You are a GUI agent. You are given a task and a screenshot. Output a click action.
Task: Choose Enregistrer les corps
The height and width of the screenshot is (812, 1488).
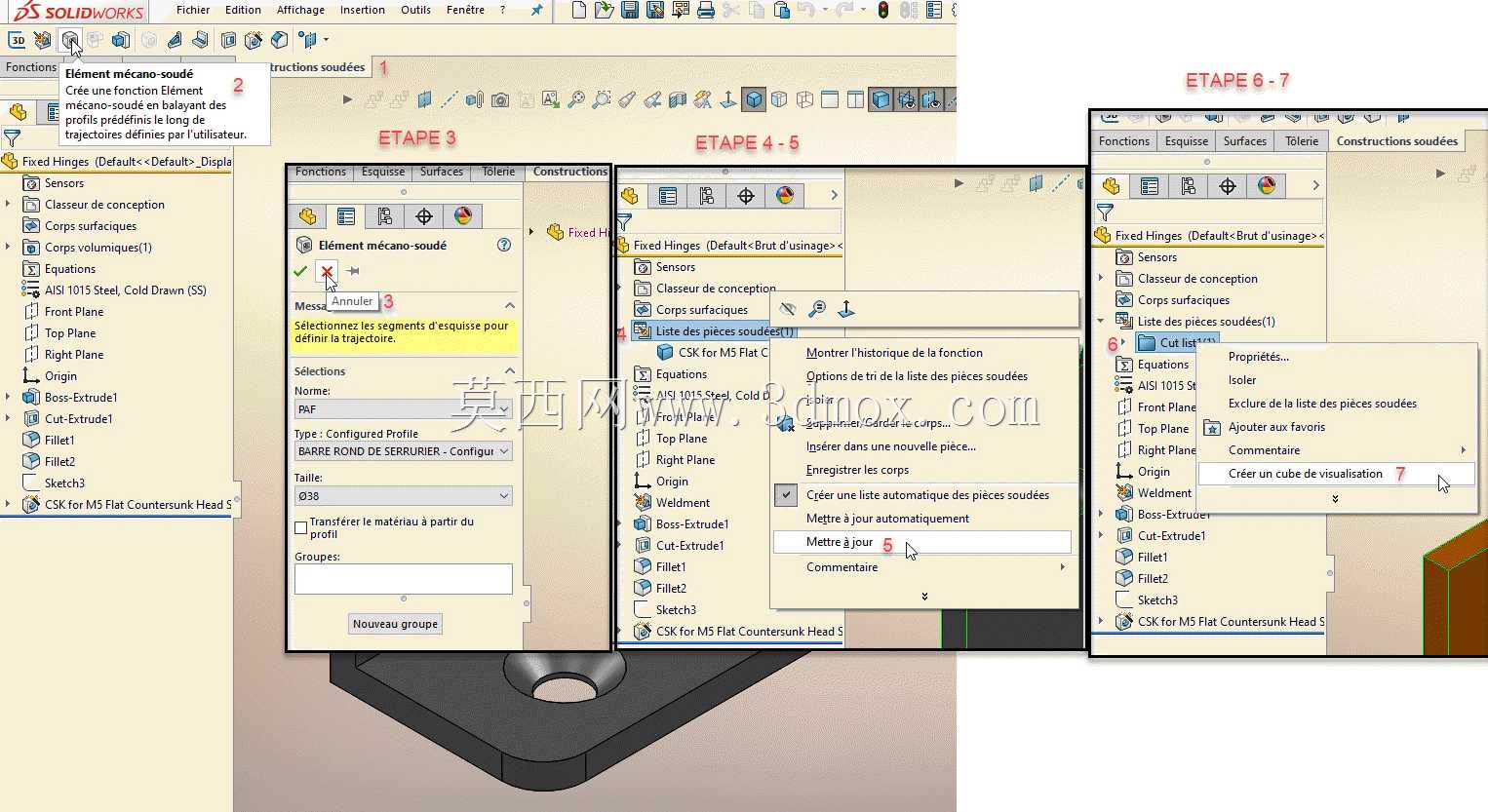[x=857, y=470]
